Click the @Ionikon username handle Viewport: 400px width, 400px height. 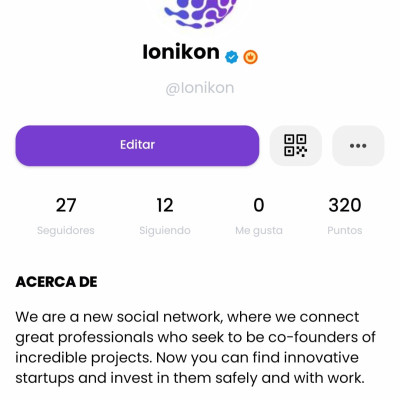[x=200, y=88]
